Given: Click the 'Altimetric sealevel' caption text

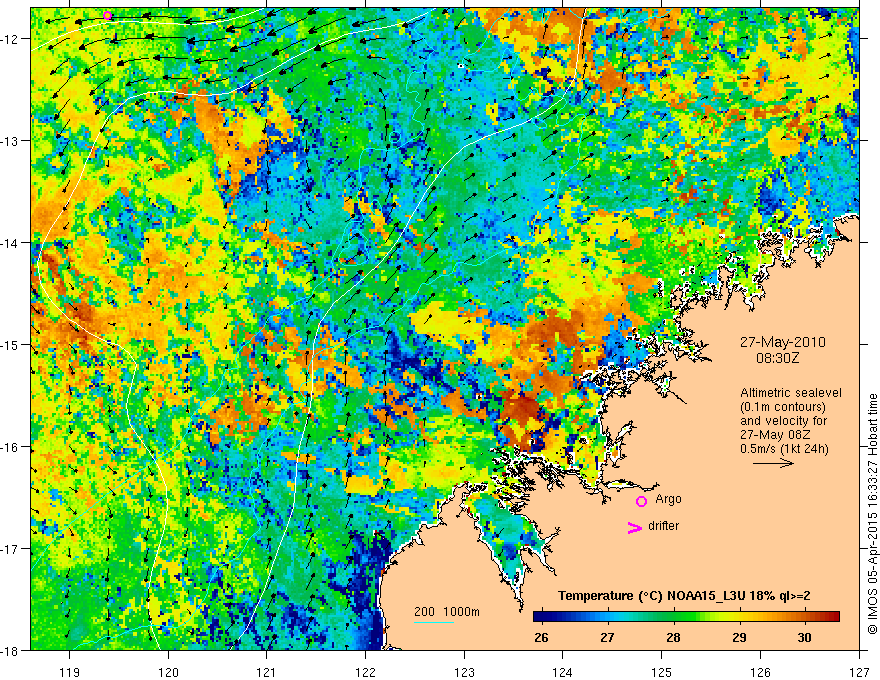Looking at the screenshot, I should click(791, 393).
